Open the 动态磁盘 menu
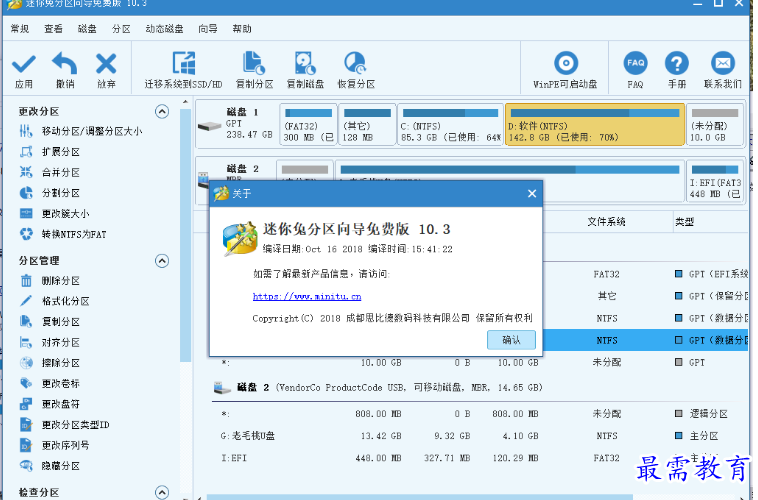The image size is (758, 500). pos(164,29)
